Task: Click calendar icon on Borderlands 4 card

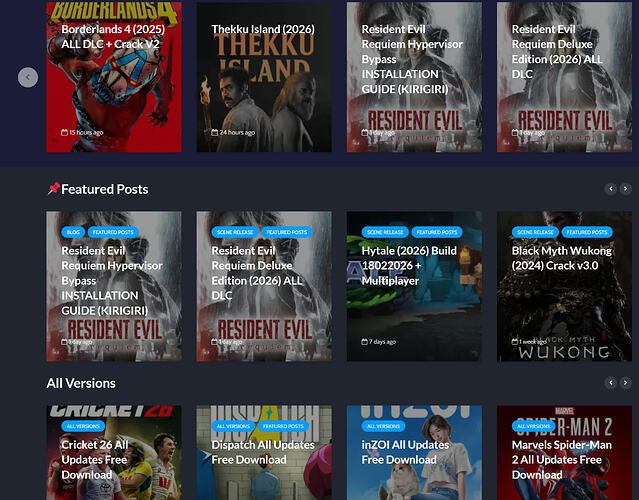Action: 64,132
